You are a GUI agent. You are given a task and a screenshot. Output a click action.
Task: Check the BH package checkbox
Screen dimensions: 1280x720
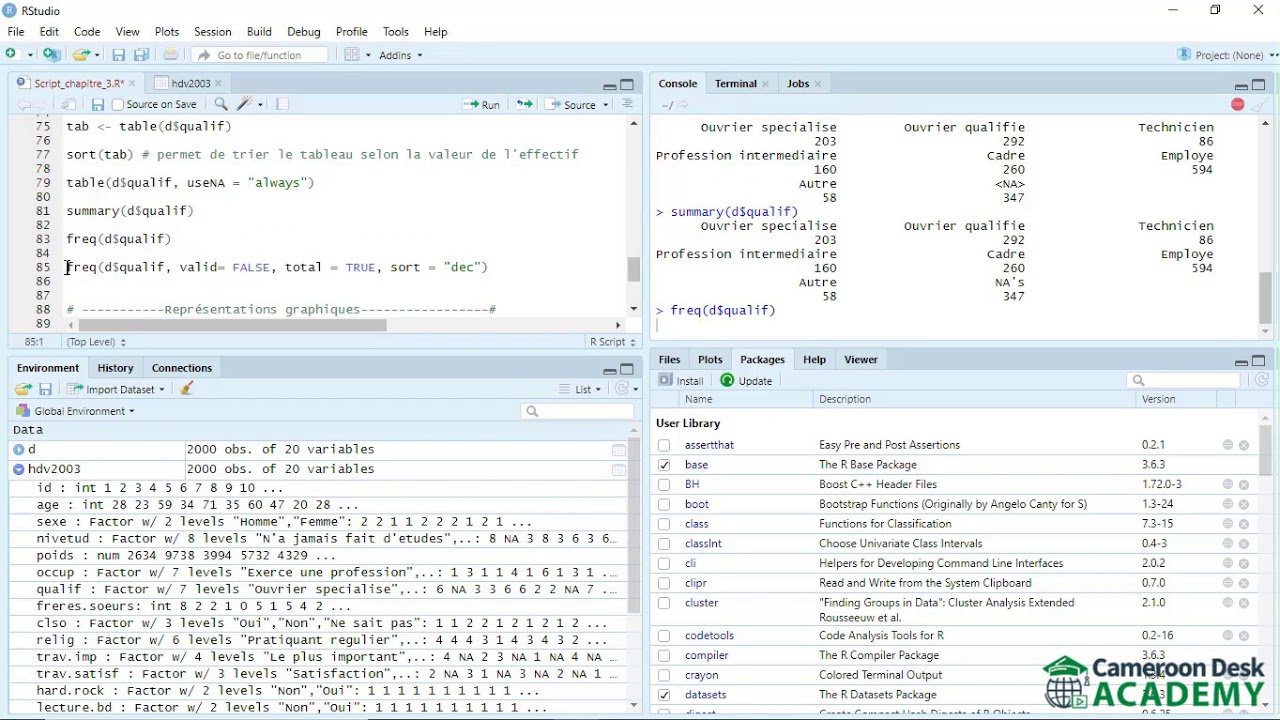[664, 485]
